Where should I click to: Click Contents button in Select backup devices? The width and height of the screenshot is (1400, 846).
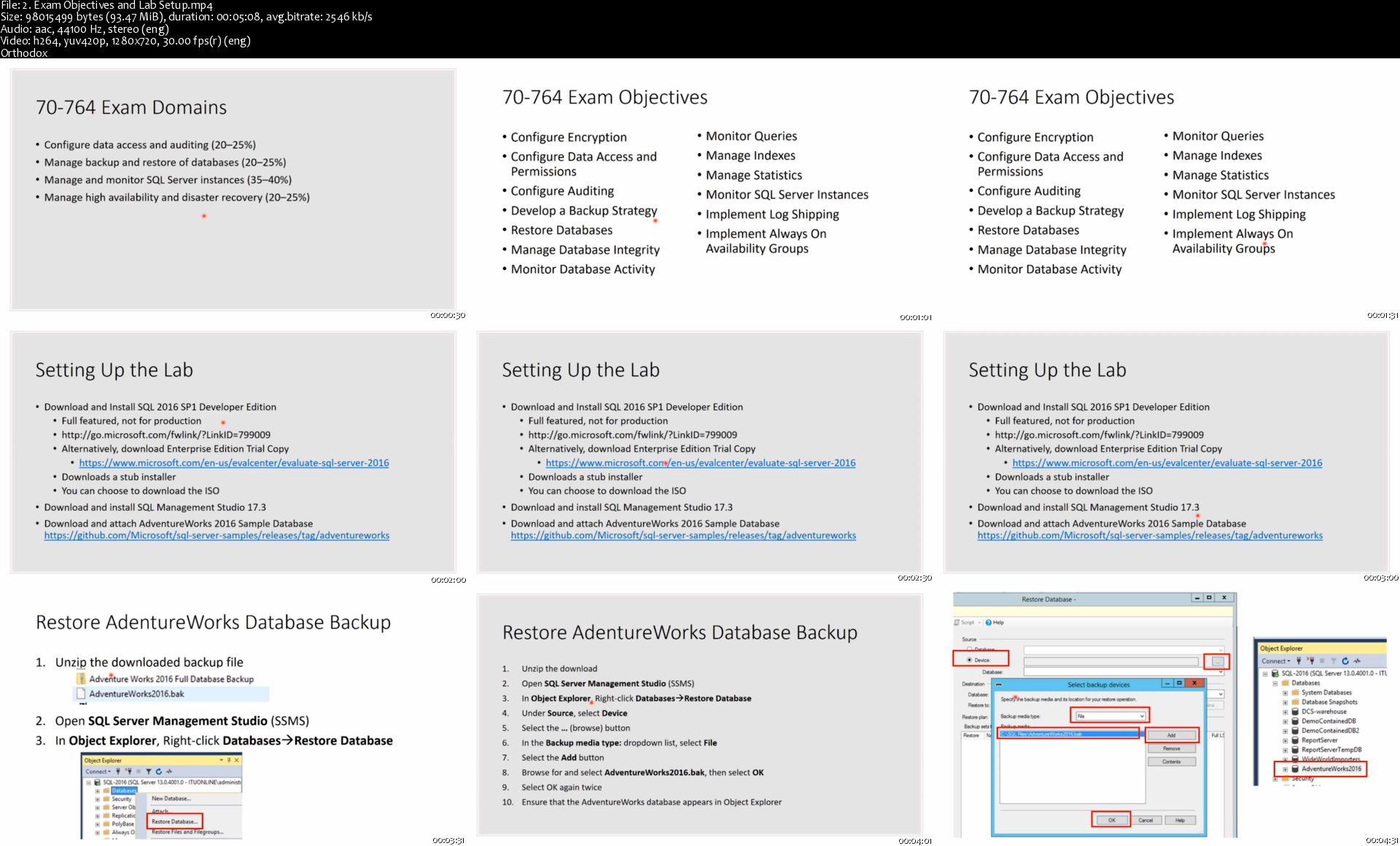pos(1171,761)
